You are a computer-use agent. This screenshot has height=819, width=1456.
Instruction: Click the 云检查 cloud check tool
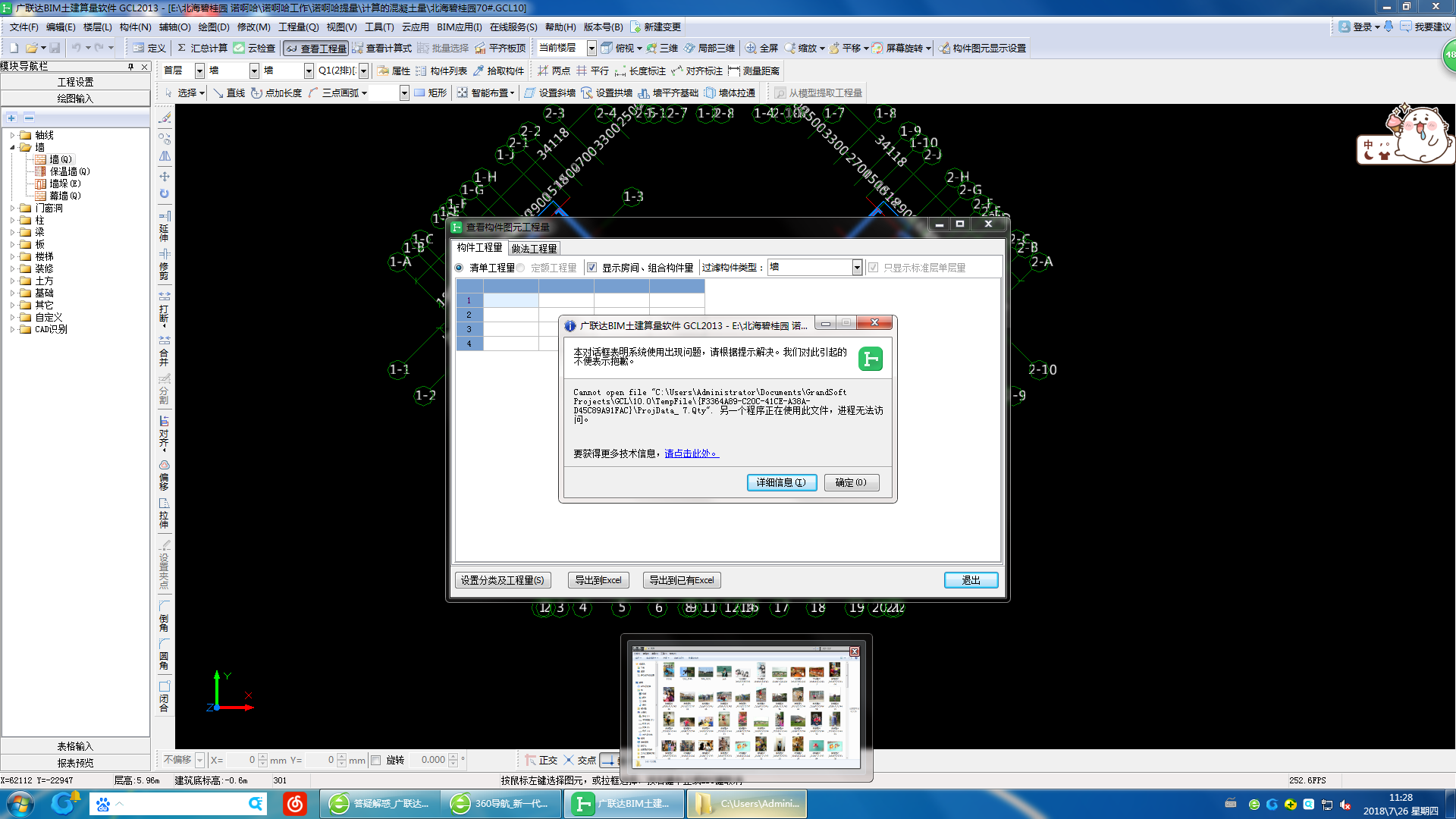[x=254, y=48]
